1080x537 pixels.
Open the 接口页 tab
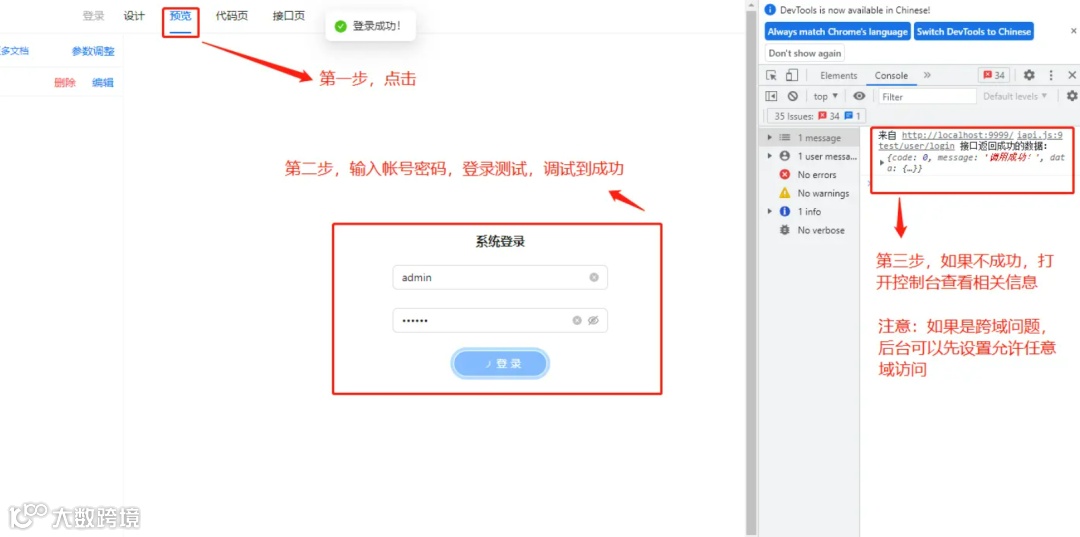(x=289, y=16)
